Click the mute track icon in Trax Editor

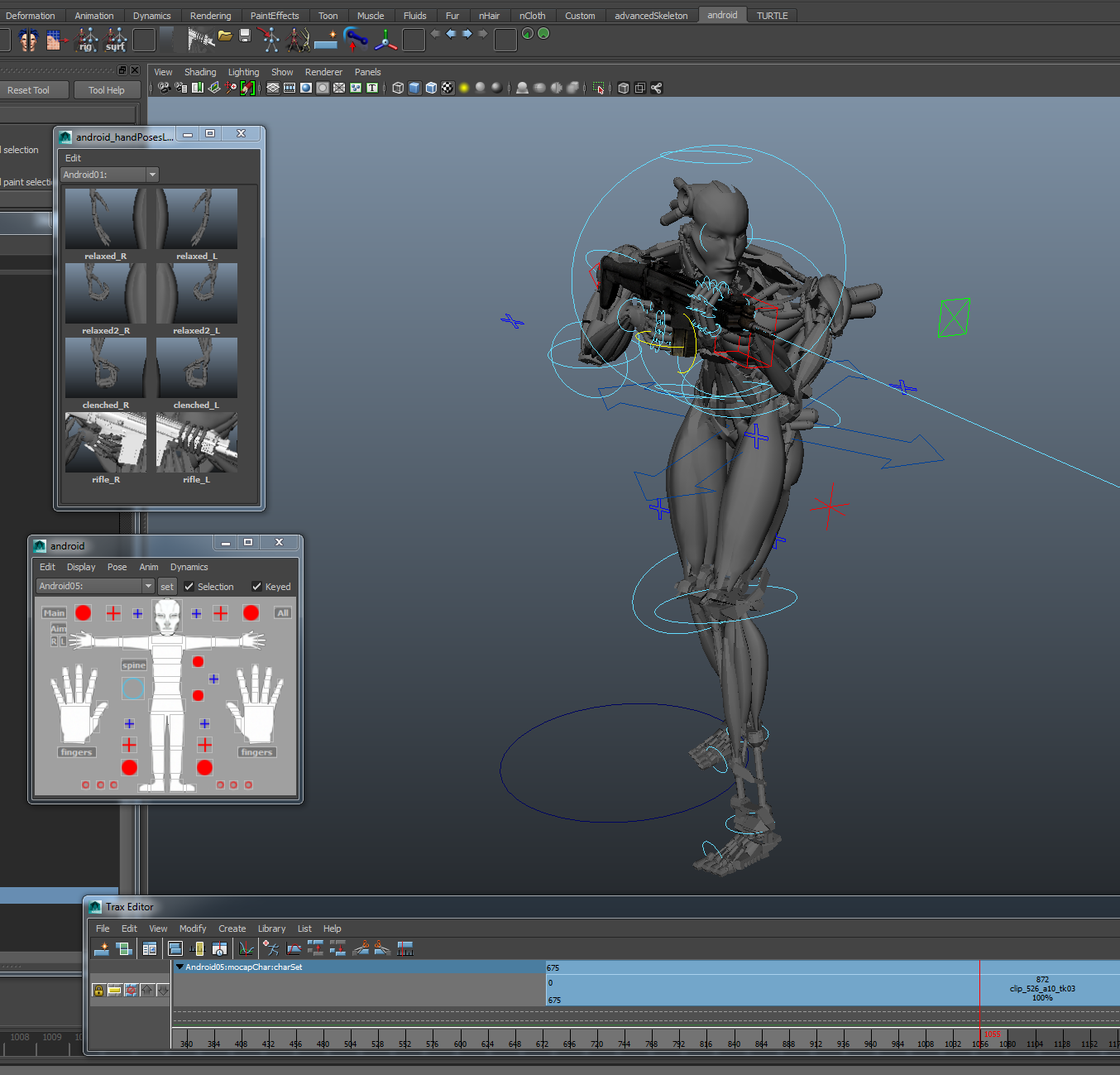point(131,991)
